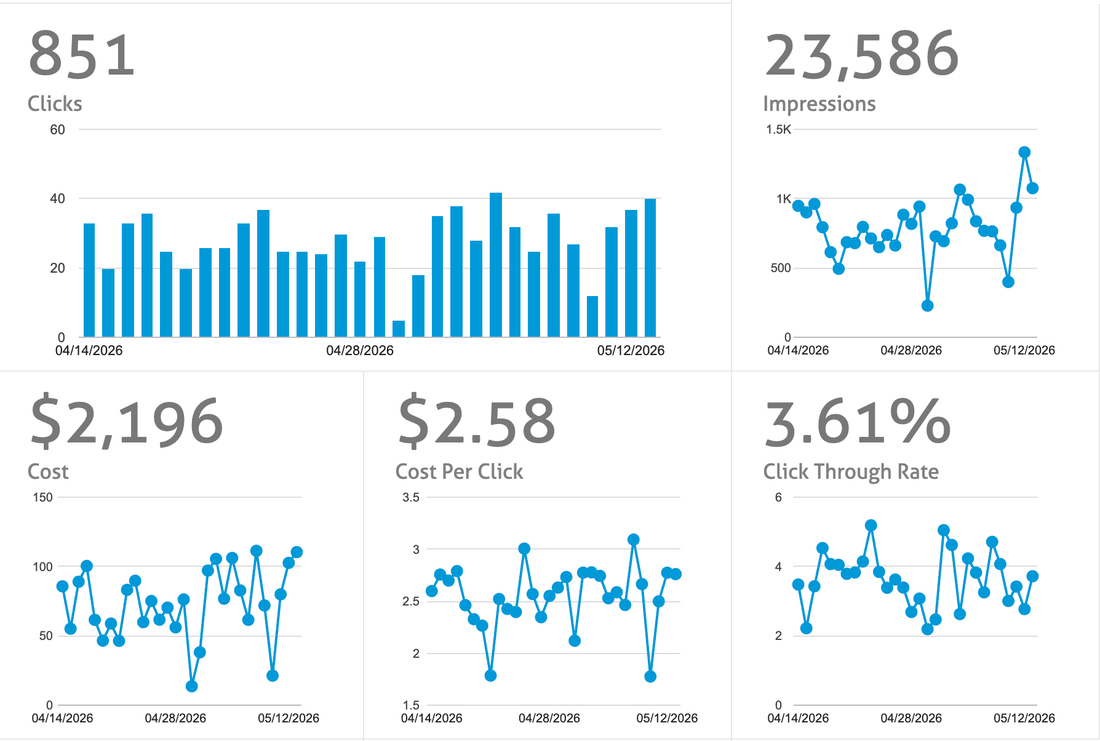Click 04/14/2026 under the Cost Per Click chart
The height and width of the screenshot is (741, 1100).
click(x=431, y=719)
